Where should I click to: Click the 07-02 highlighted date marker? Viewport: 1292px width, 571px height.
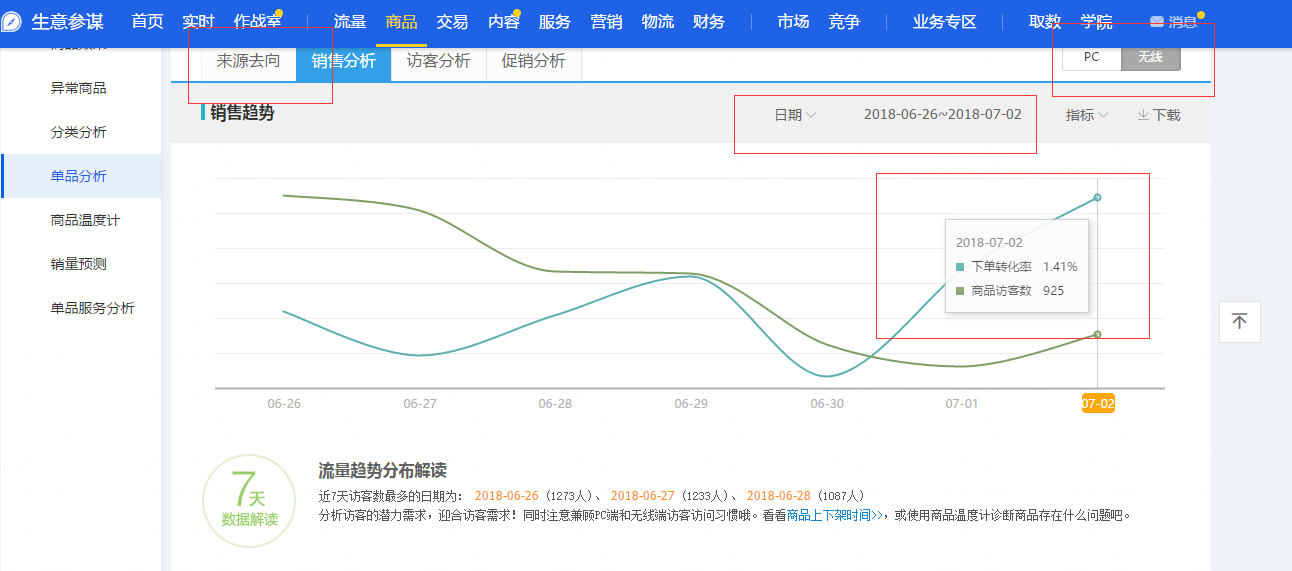point(1097,404)
